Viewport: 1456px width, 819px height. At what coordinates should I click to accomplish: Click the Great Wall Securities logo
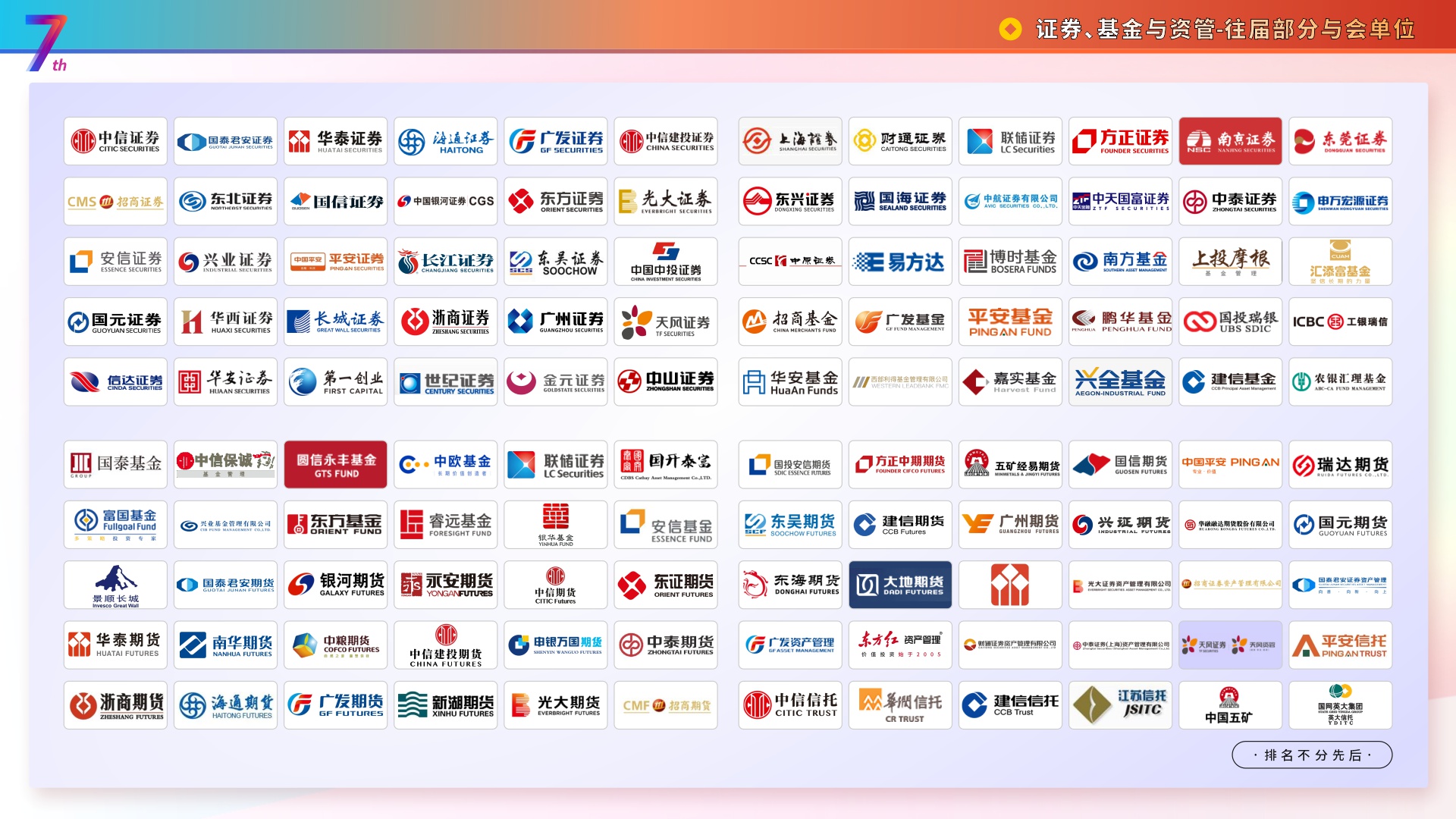(x=336, y=322)
